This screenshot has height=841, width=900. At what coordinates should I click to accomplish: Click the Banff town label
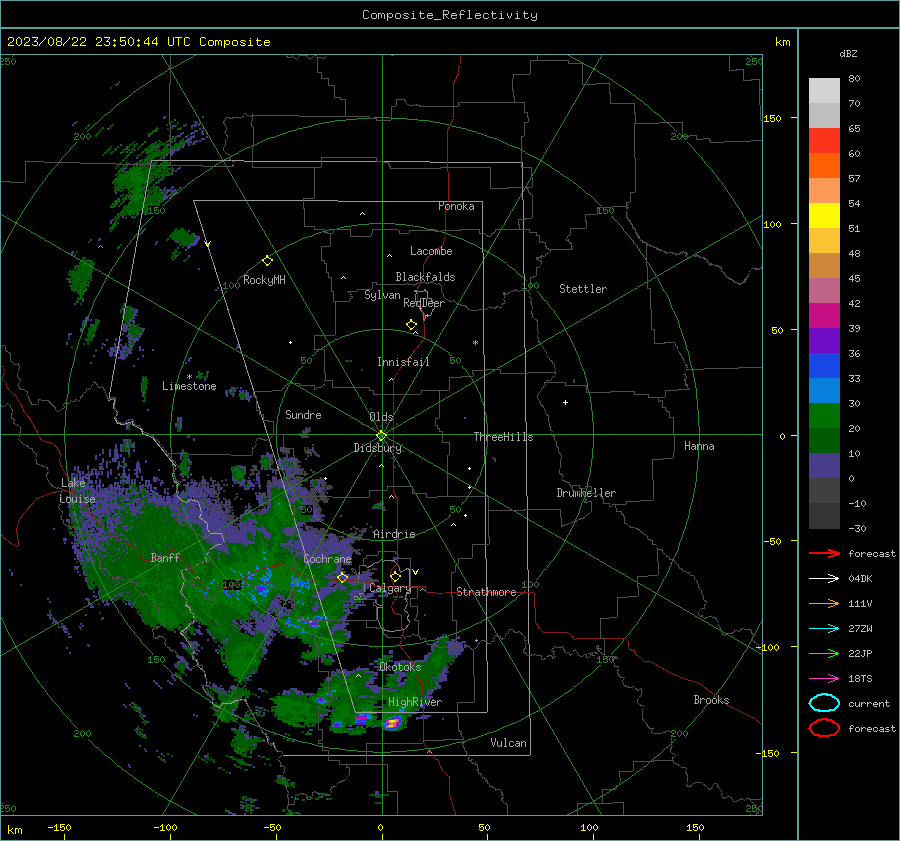[x=165, y=557]
